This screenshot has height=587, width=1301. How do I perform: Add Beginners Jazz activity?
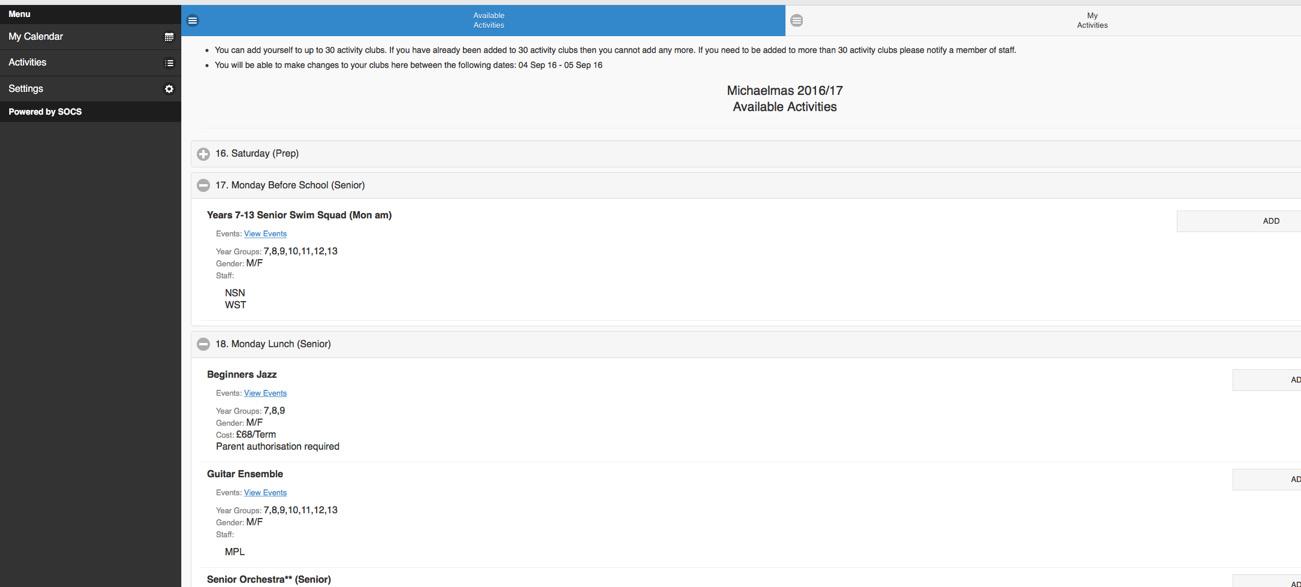[x=1267, y=380]
